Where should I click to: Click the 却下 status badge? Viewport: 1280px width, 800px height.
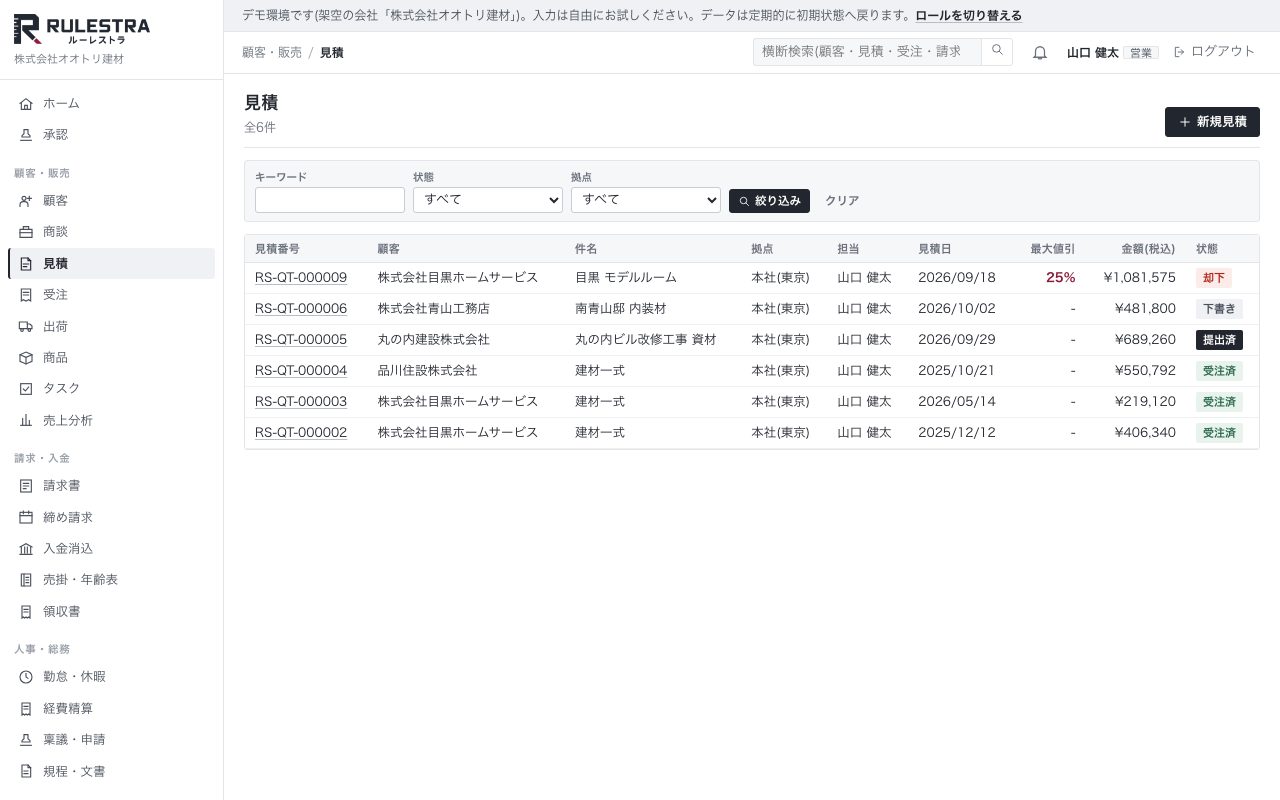pyautogui.click(x=1214, y=278)
